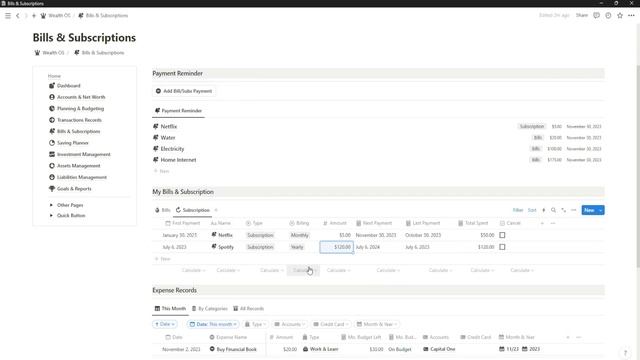Click the Goals & Reports trophy icon
The image size is (640, 360).
click(52, 189)
